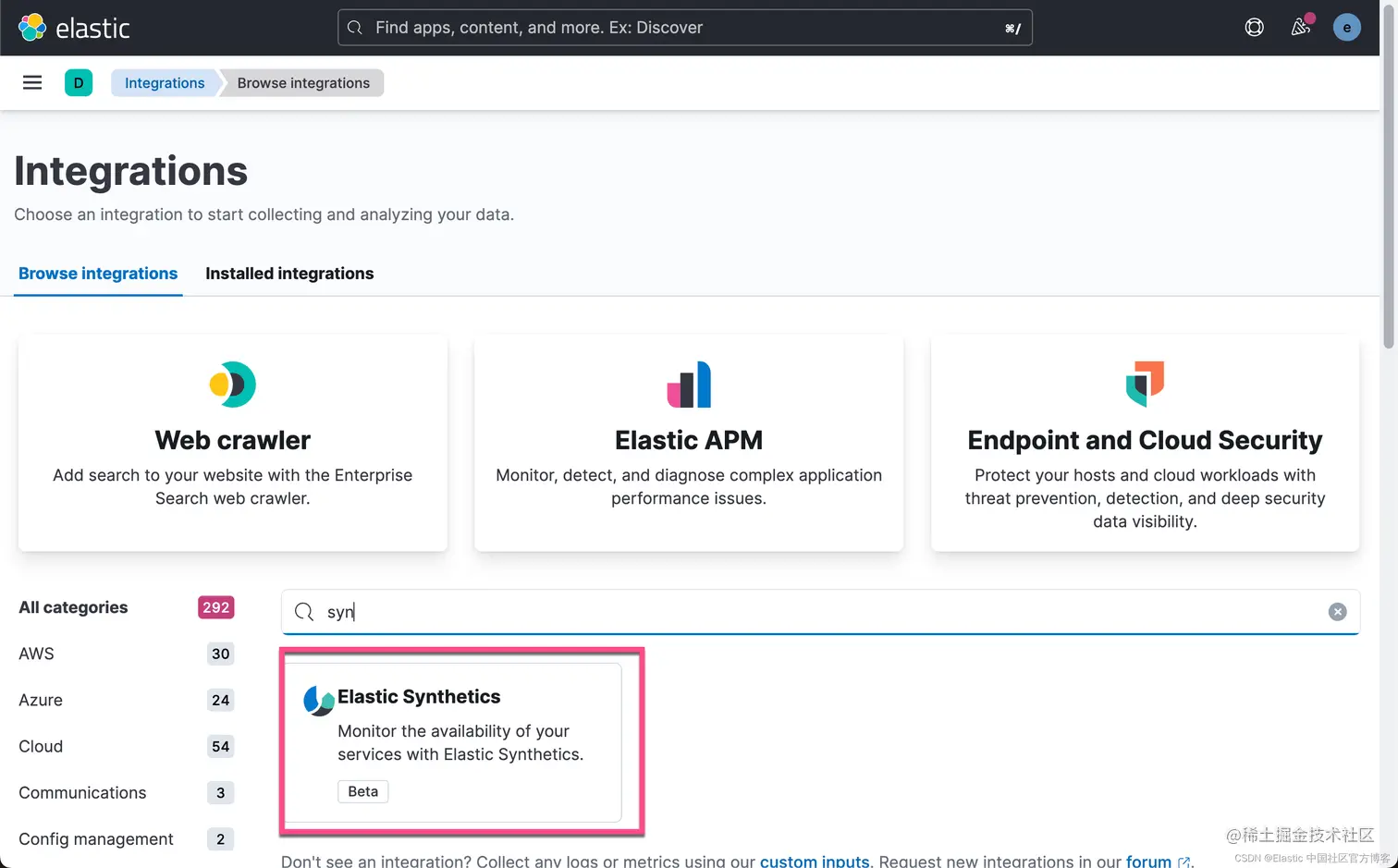Filter by Cloud category
The width and height of the screenshot is (1398, 868).
click(x=41, y=746)
